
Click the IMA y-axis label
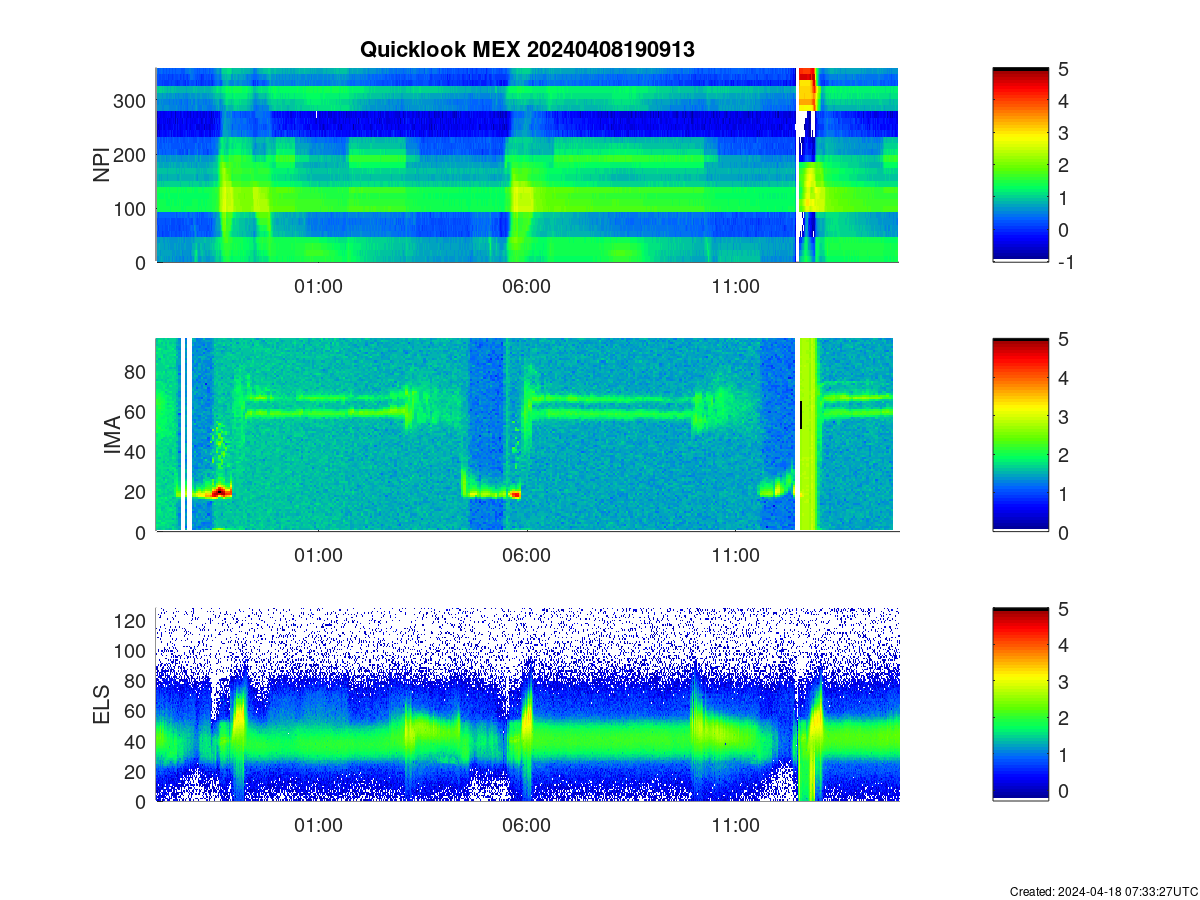tap(111, 436)
